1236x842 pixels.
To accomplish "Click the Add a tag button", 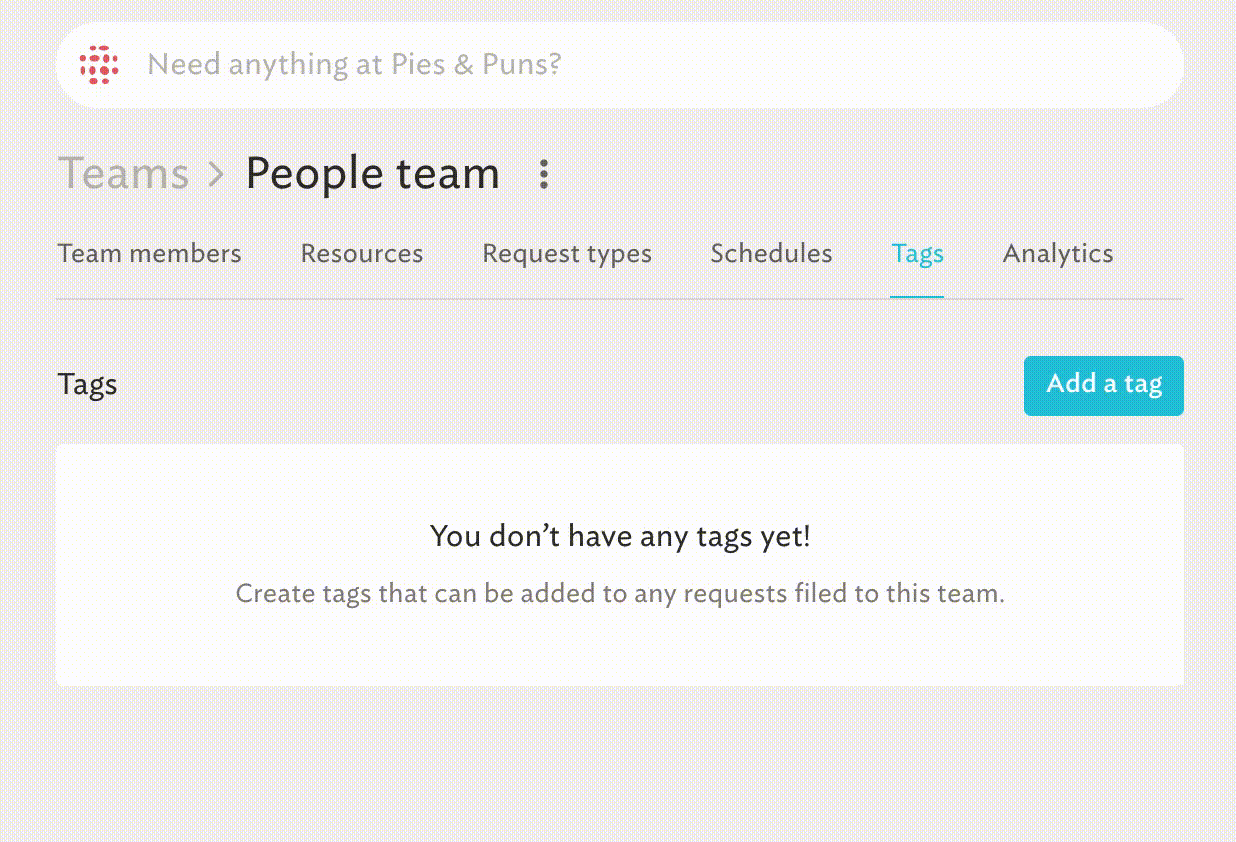I will click(1104, 385).
